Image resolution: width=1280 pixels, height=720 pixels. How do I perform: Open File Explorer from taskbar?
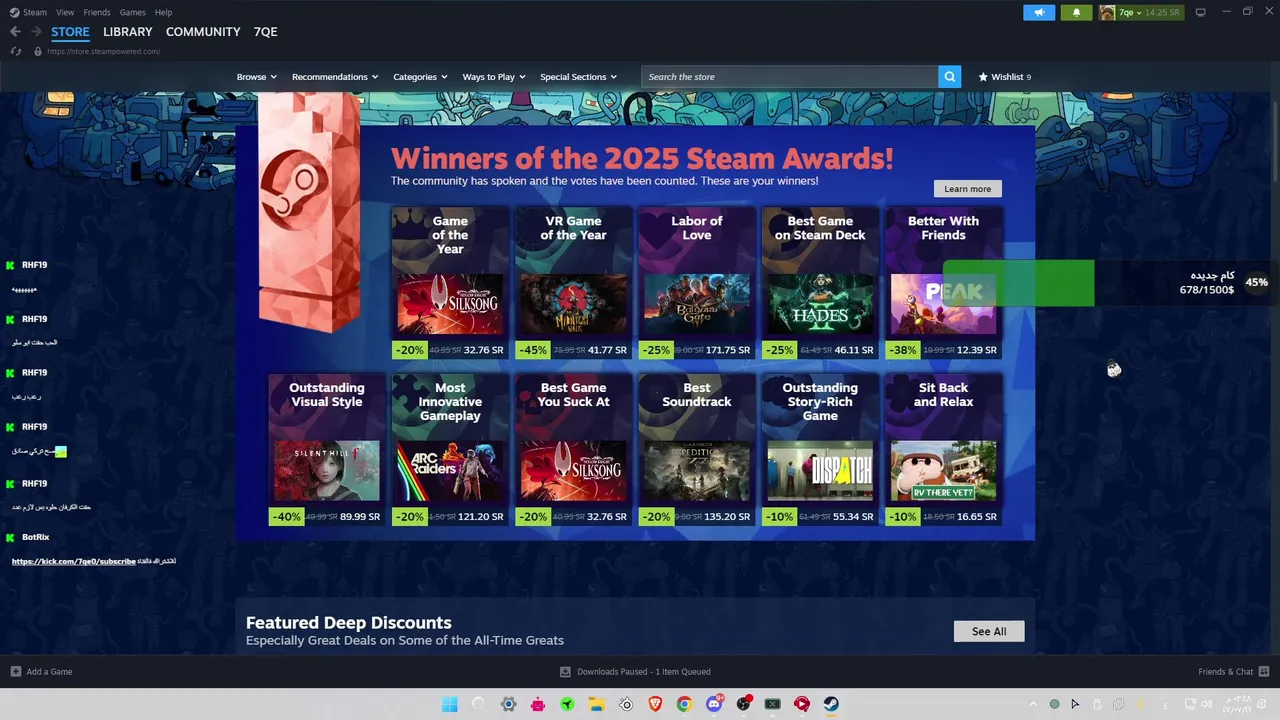pyautogui.click(x=596, y=704)
